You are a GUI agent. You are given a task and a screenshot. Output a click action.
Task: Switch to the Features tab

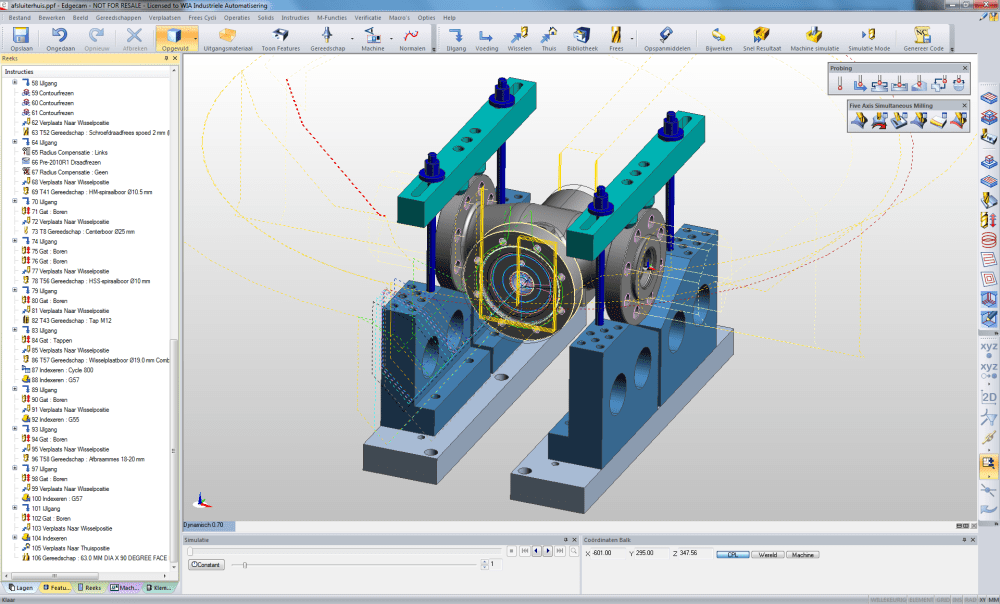pos(56,587)
